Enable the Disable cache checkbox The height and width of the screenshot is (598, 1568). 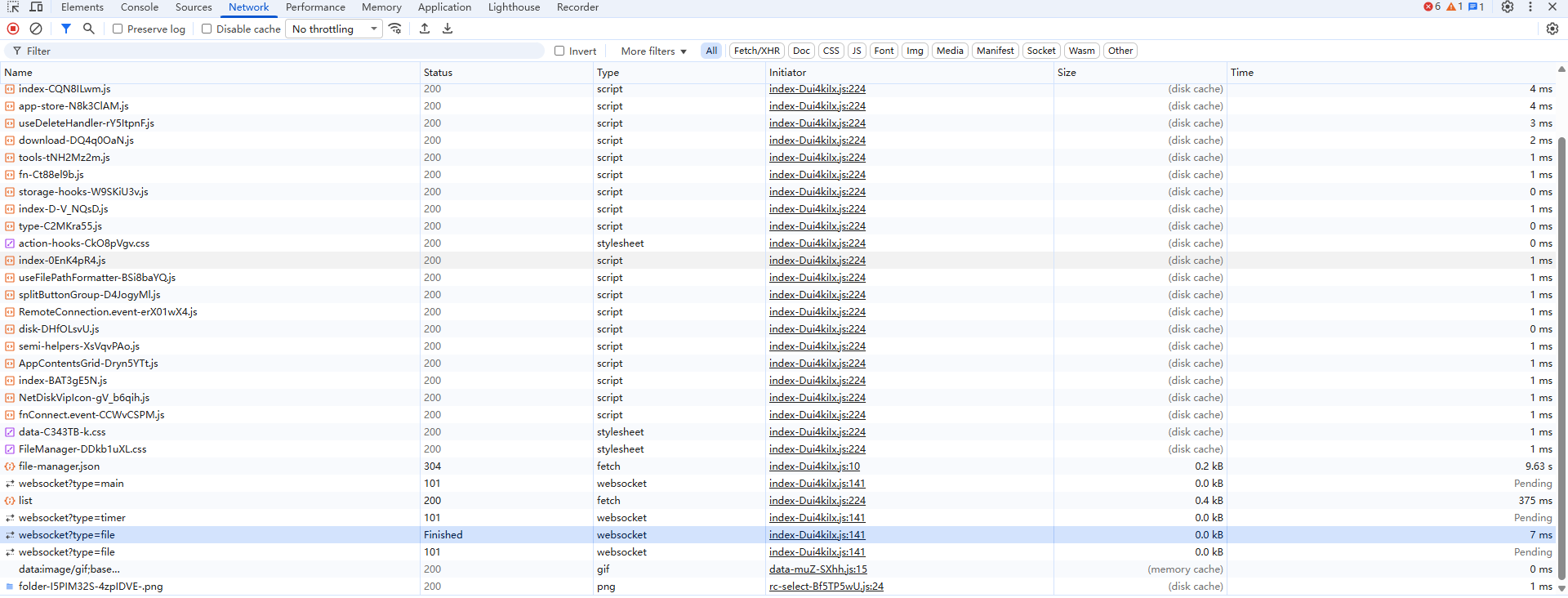tap(207, 29)
